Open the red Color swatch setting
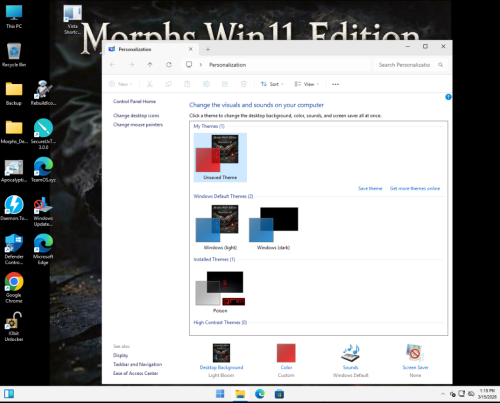 coord(286,353)
